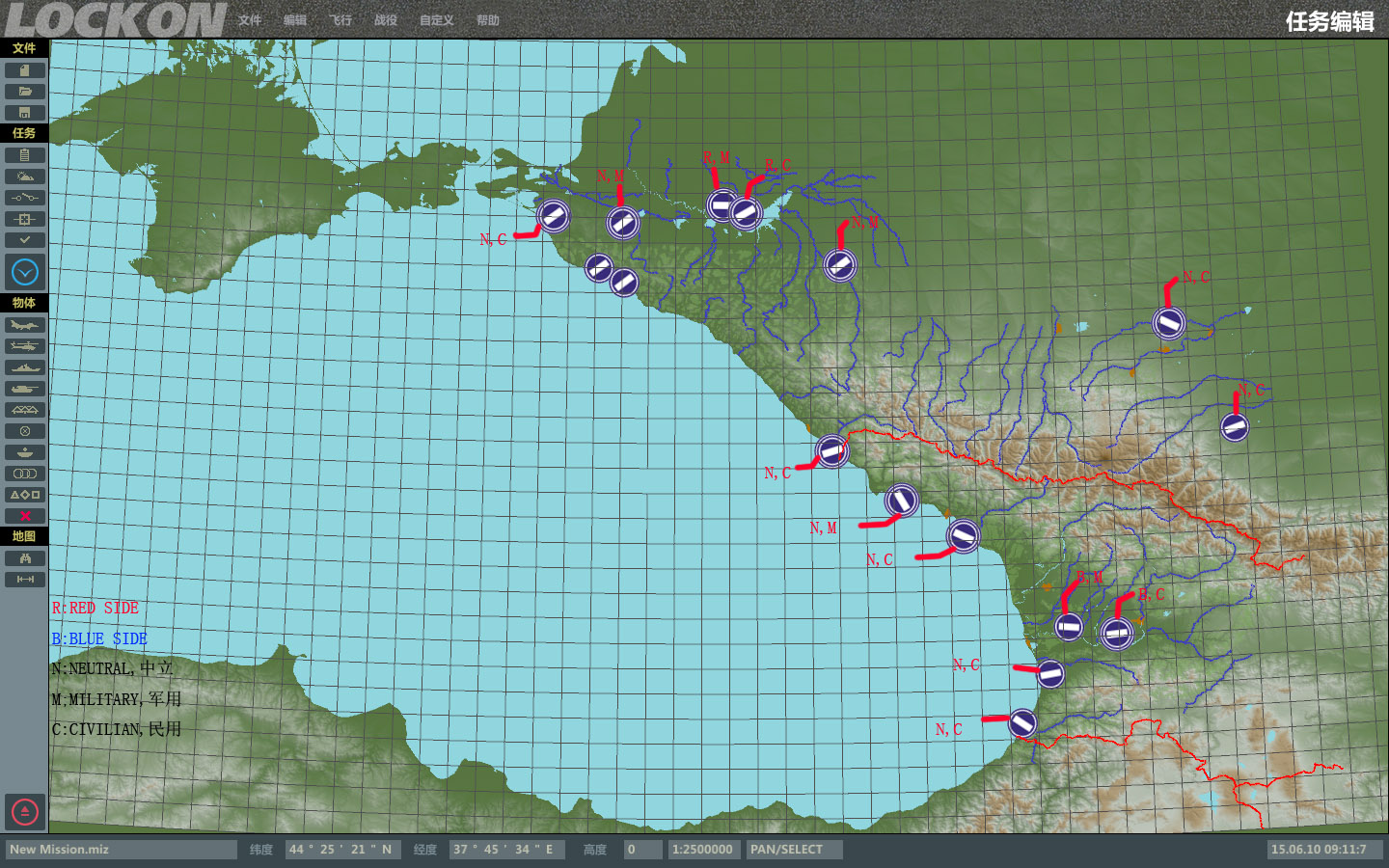This screenshot has width=1389, height=868.
Task: Click the longitude field 37° 45' 34" E
Action: [507, 850]
